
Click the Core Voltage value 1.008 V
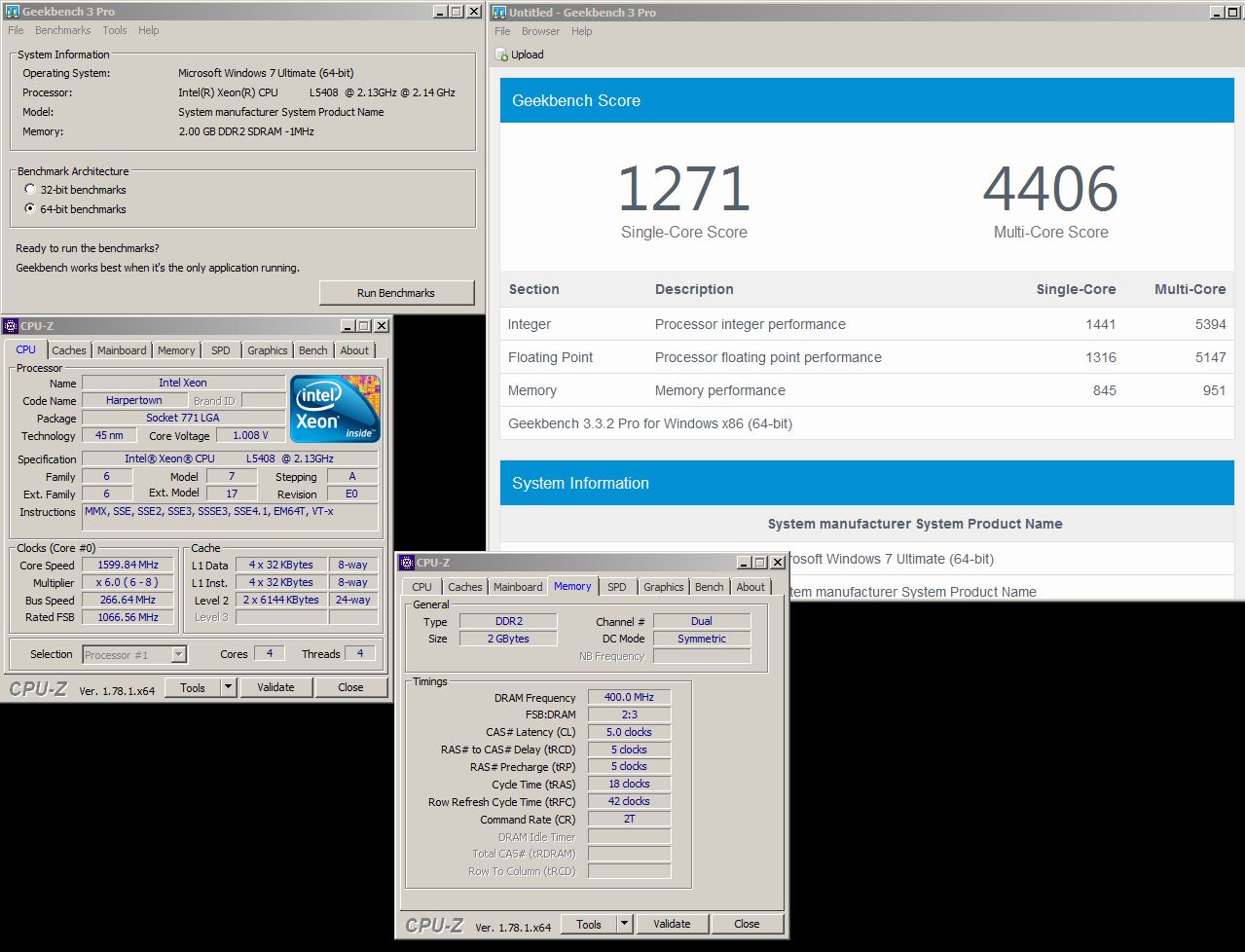coord(251,435)
